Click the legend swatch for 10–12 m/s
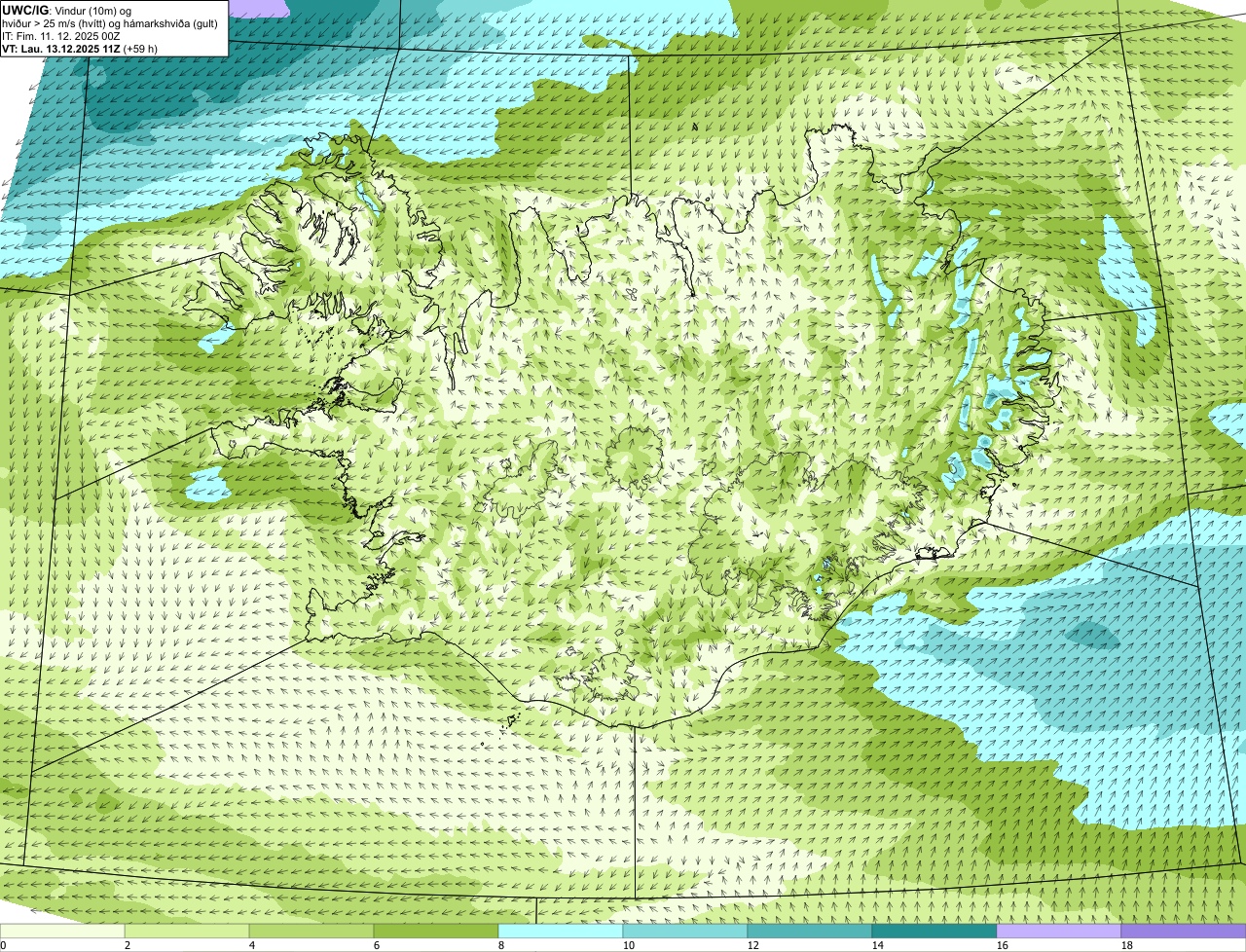This screenshot has width=1246, height=952. click(x=685, y=932)
